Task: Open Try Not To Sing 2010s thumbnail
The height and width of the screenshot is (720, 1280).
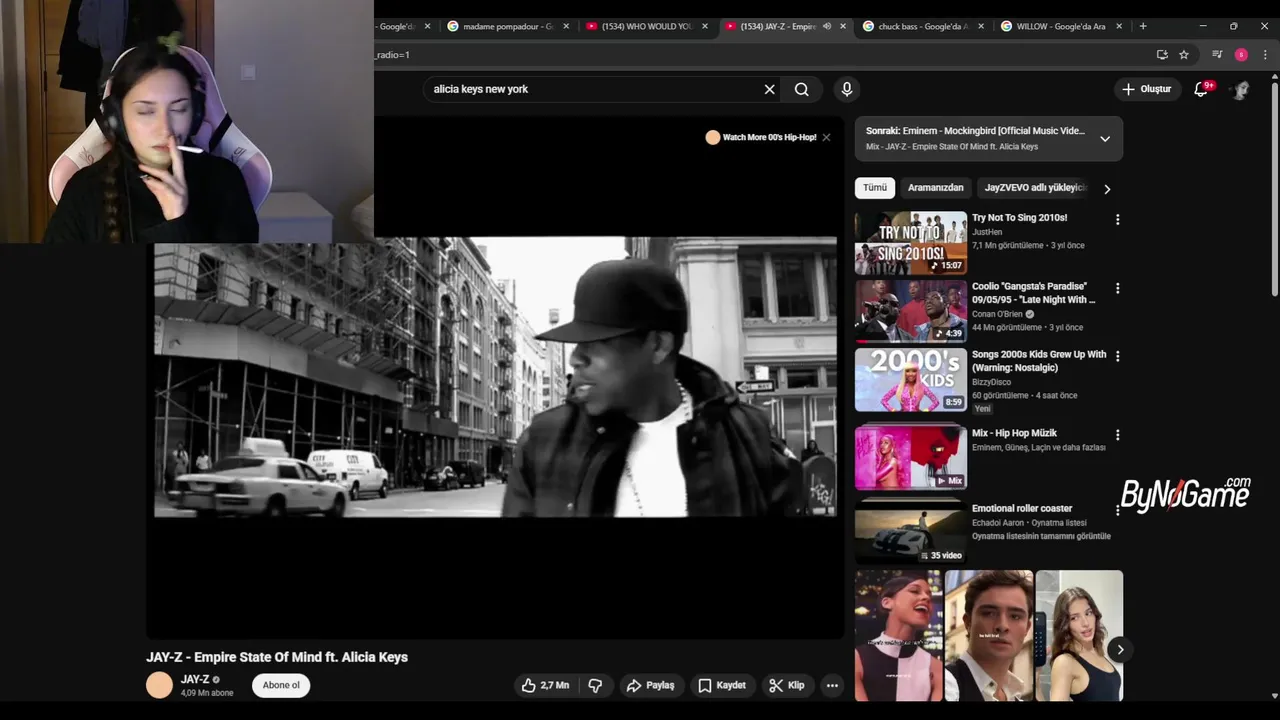Action: [911, 242]
